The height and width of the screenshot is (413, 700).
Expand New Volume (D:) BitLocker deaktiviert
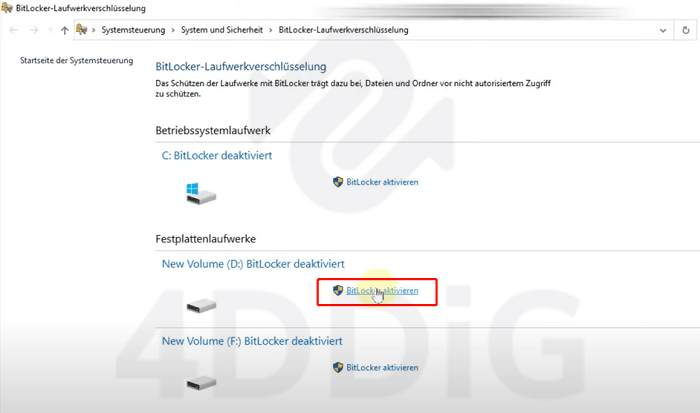253,264
